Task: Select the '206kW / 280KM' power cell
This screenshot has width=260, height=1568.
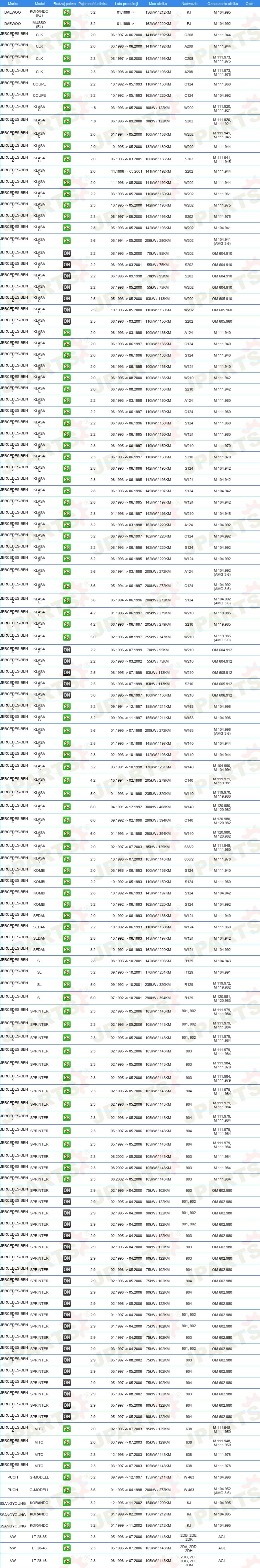Action: 158,240
